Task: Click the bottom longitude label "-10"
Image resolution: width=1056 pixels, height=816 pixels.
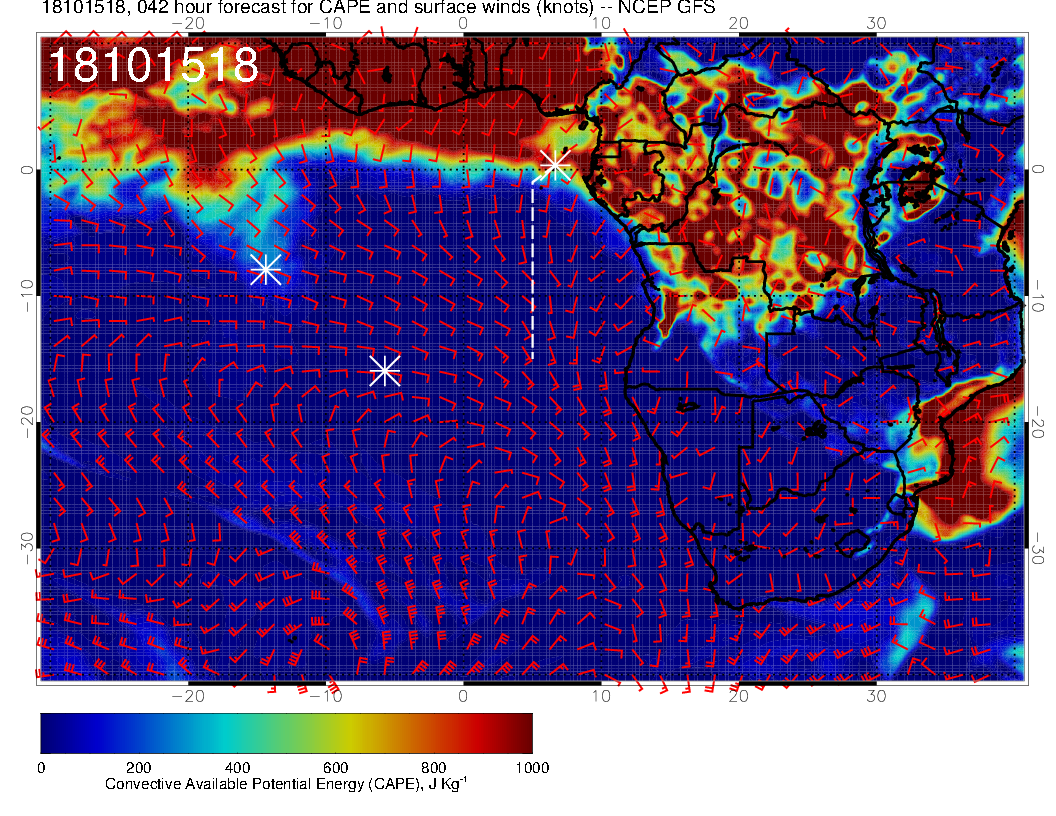Action: (x=325, y=697)
